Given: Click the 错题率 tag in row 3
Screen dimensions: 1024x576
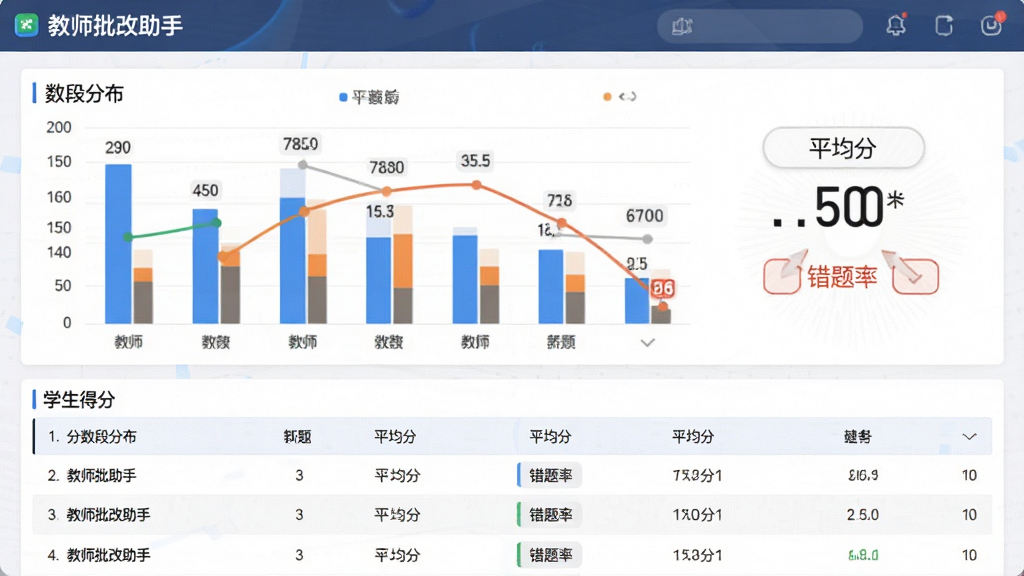Looking at the screenshot, I should click(x=550, y=515).
